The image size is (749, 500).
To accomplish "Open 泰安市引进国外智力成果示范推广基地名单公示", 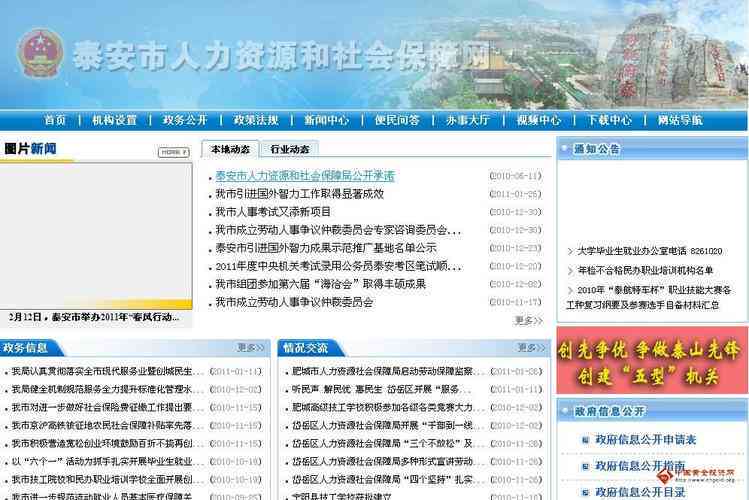I will (x=326, y=248).
